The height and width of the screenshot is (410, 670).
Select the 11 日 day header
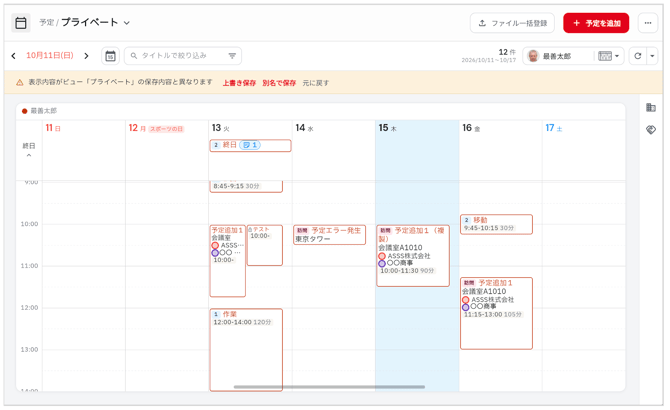click(53, 128)
